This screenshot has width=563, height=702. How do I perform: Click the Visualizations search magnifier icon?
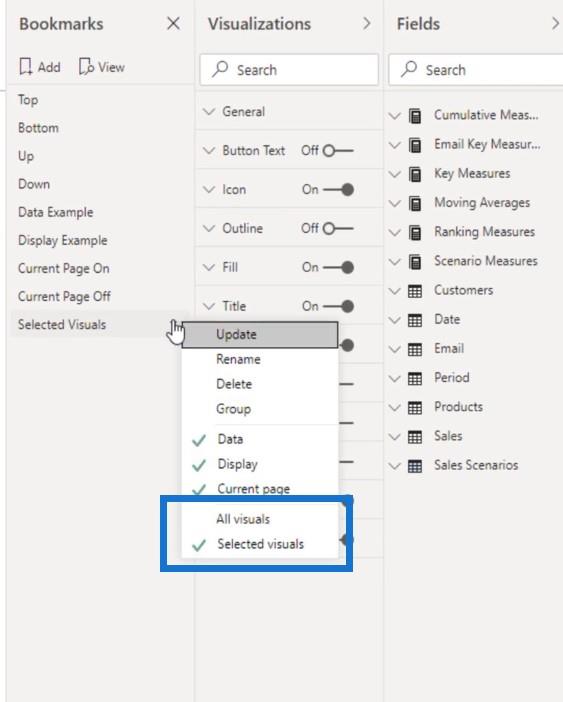pyautogui.click(x=220, y=69)
